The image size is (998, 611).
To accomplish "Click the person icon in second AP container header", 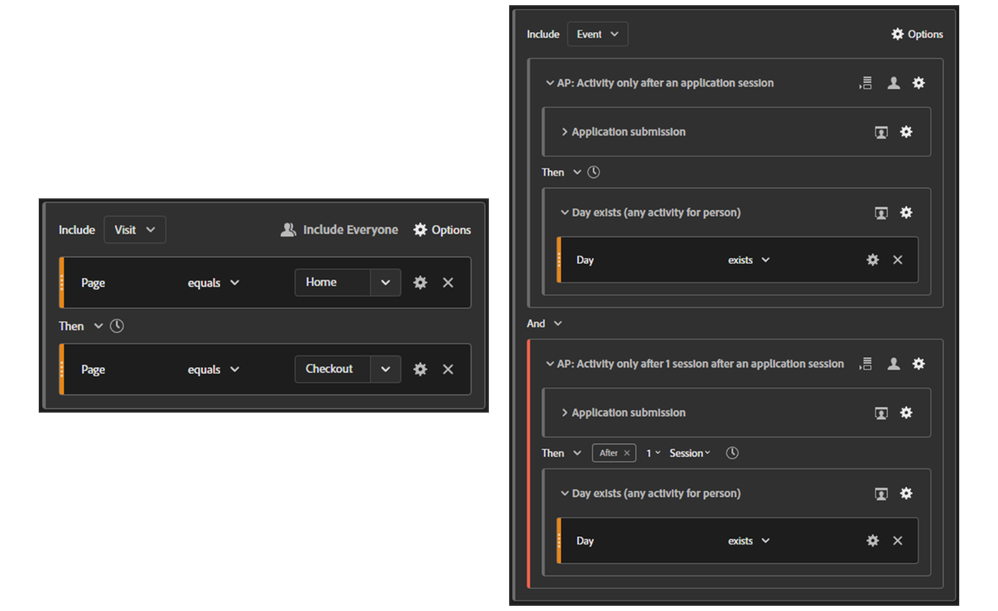I will (x=893, y=364).
